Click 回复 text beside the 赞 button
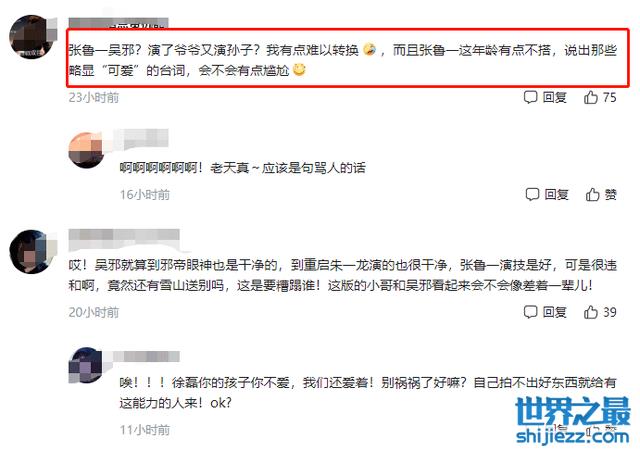This screenshot has width=640, height=451. 556,194
